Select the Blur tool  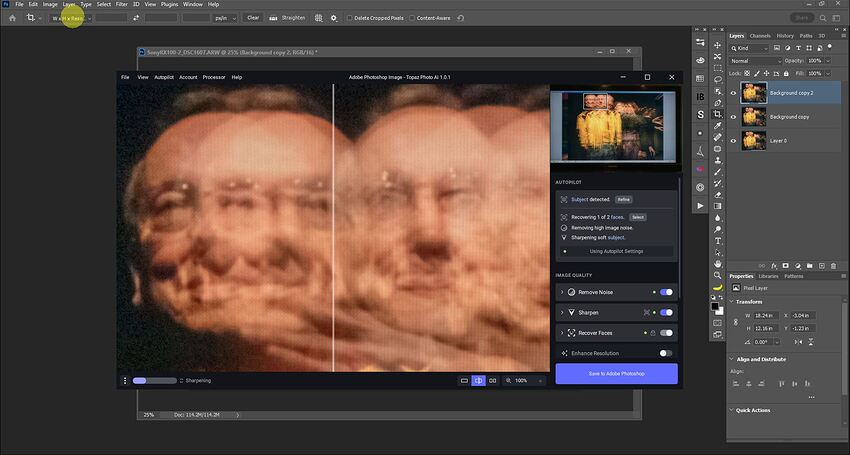(x=718, y=217)
